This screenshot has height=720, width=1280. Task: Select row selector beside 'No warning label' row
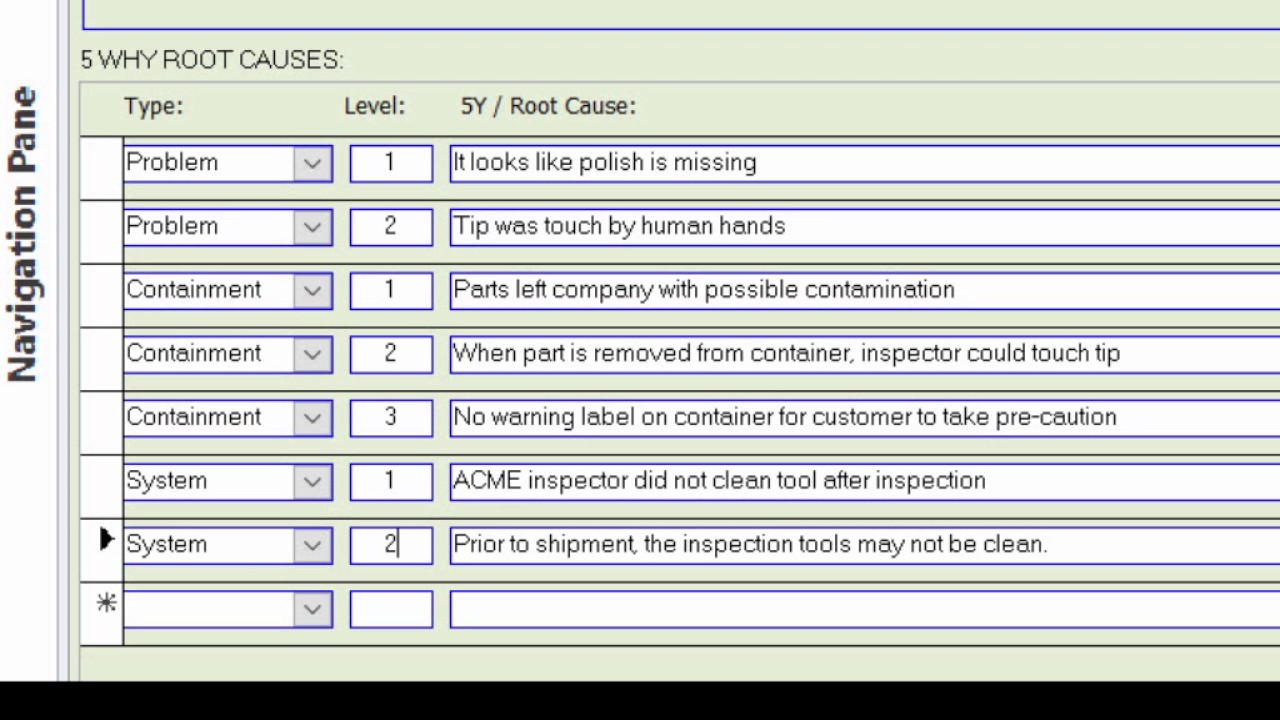point(102,420)
